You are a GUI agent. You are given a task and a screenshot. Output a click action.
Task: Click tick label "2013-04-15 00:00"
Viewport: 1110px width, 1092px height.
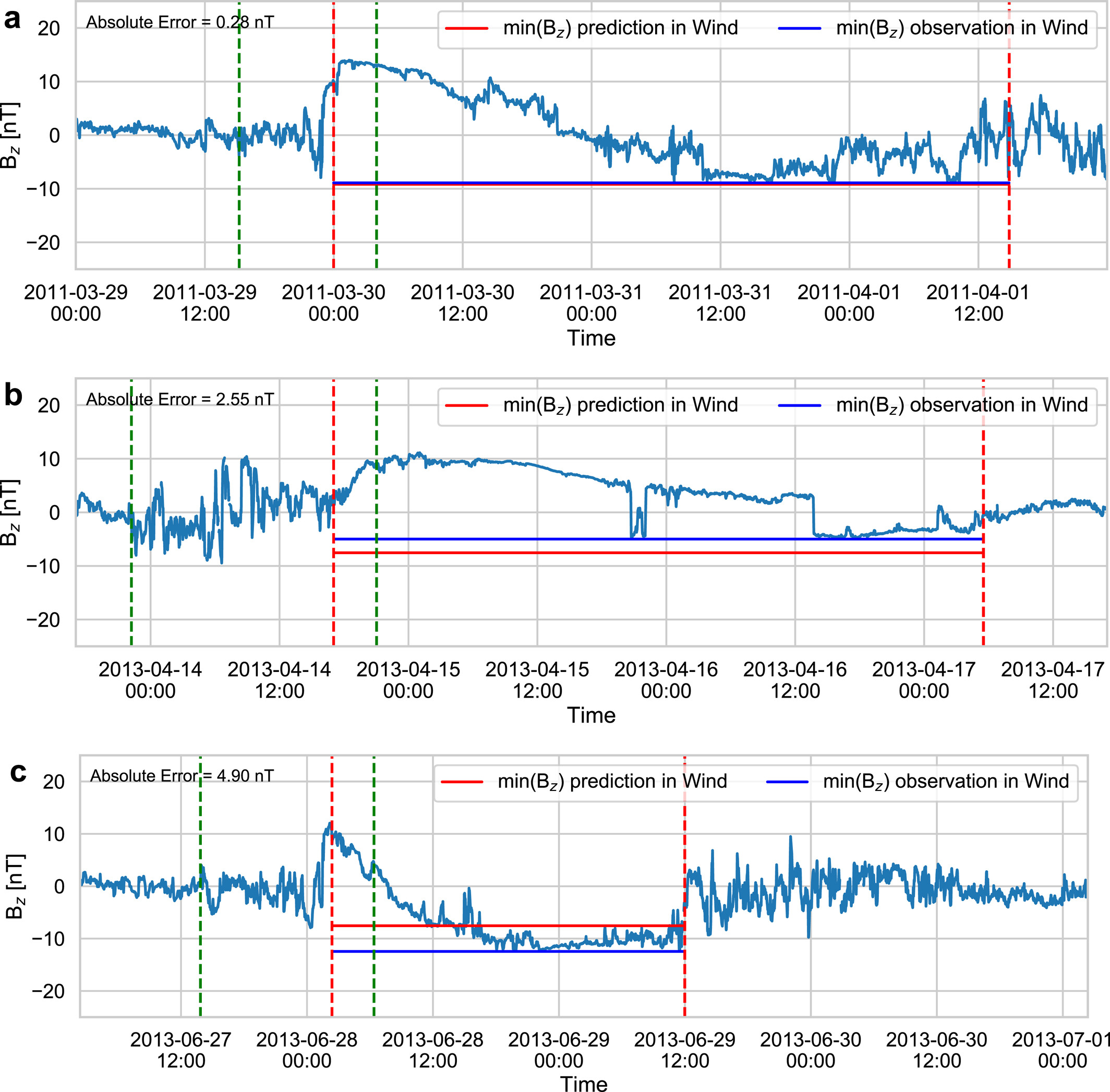coord(408,680)
